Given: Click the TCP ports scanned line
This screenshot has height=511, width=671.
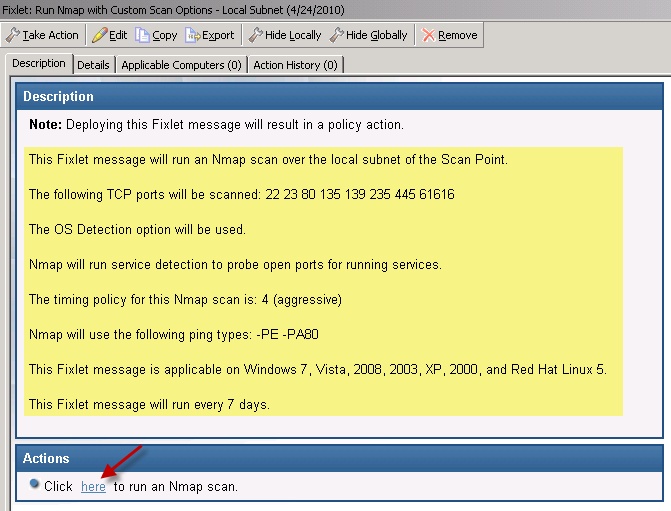Looking at the screenshot, I should point(242,194).
